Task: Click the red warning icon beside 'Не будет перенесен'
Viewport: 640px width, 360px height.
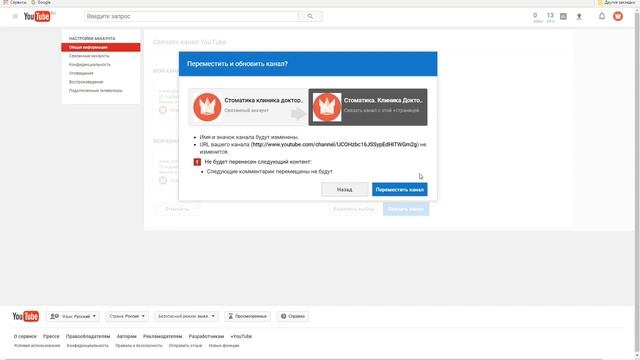Action: 197,162
